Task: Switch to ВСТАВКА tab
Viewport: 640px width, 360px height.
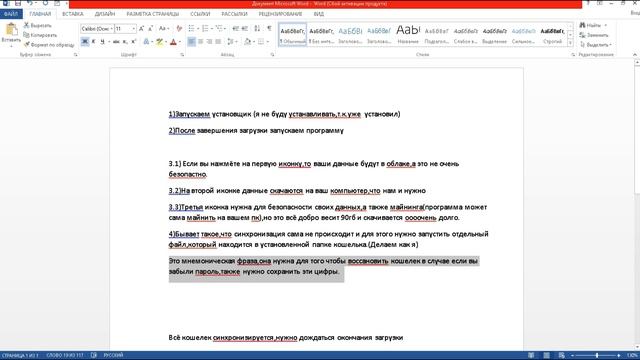Action: tap(73, 14)
